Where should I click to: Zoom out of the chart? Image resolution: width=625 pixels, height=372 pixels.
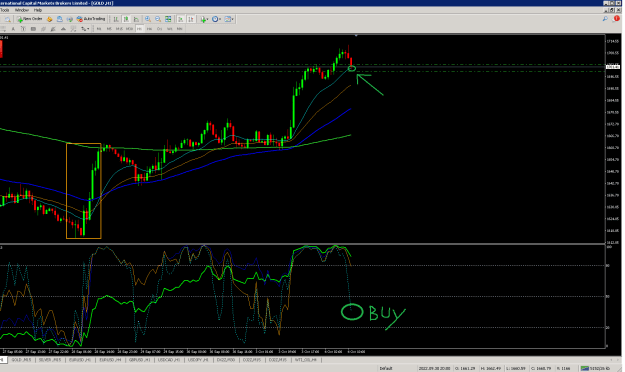[158, 19]
